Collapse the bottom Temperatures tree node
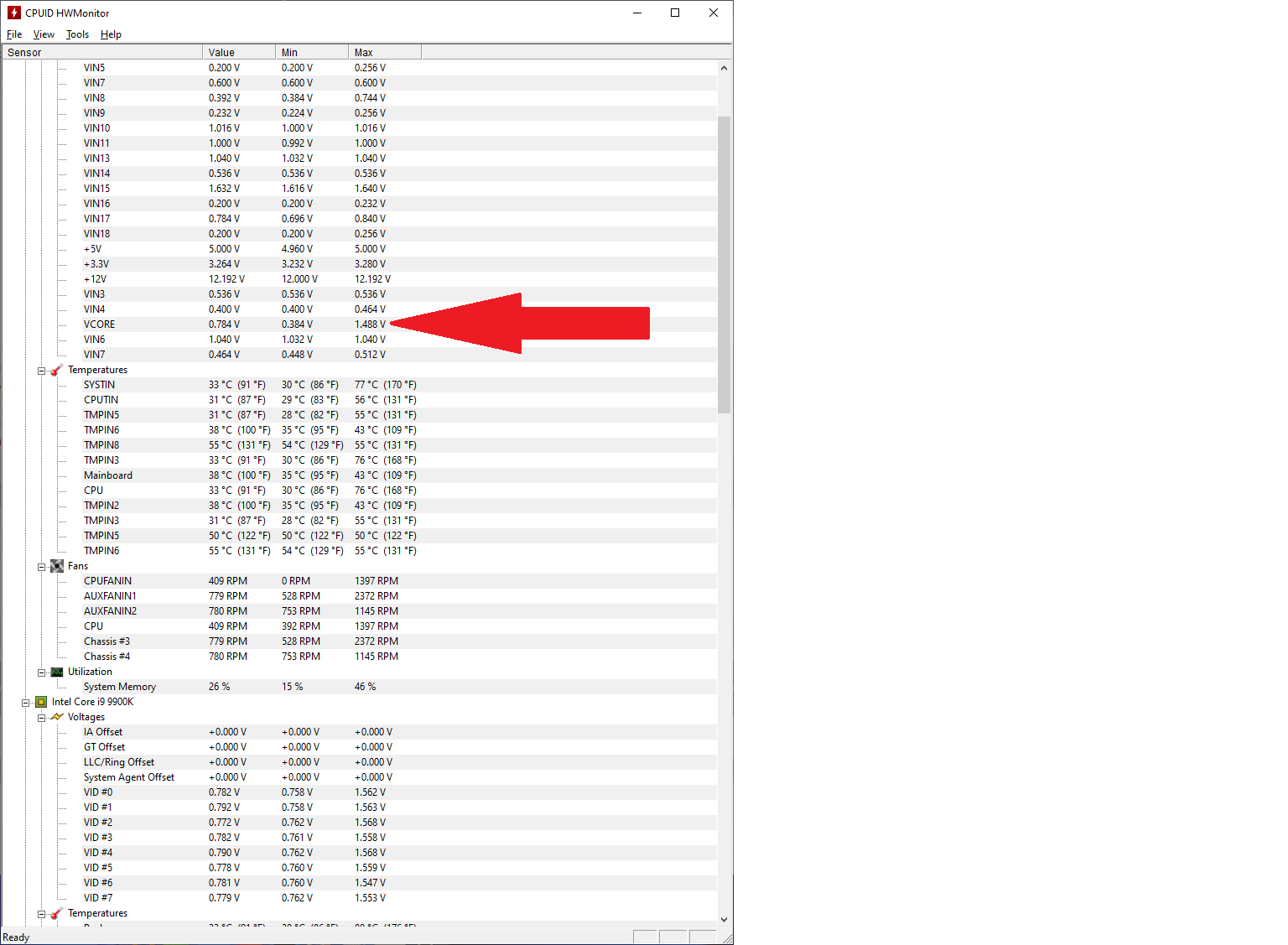The width and height of the screenshot is (1288, 945). 41,914
